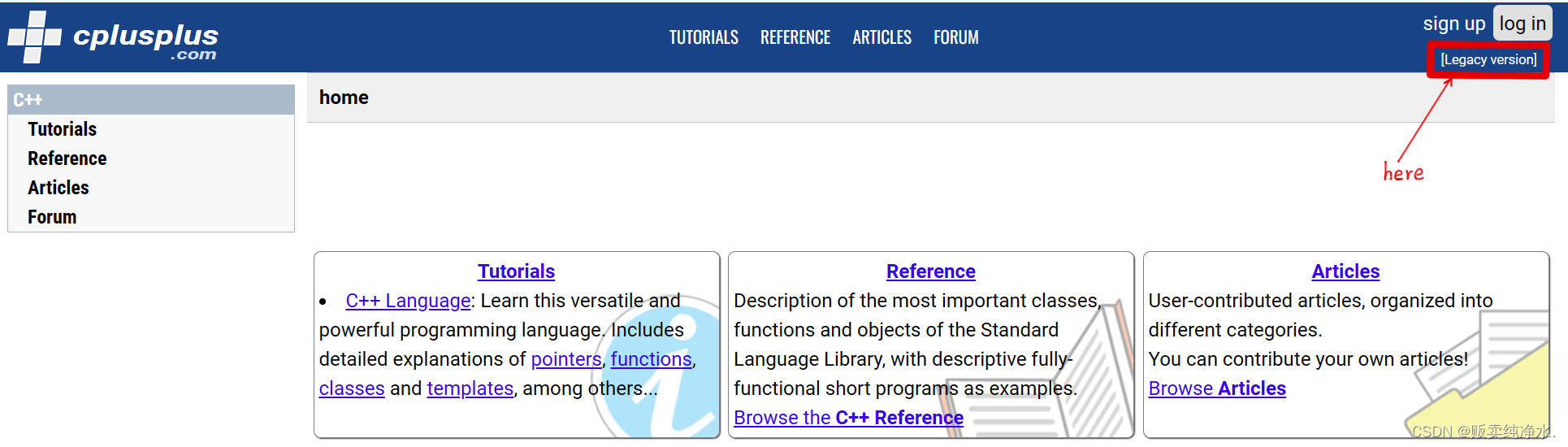Viewport: 1568px width, 447px height.
Task: Open REFERENCE in top navigation
Action: 795,37
